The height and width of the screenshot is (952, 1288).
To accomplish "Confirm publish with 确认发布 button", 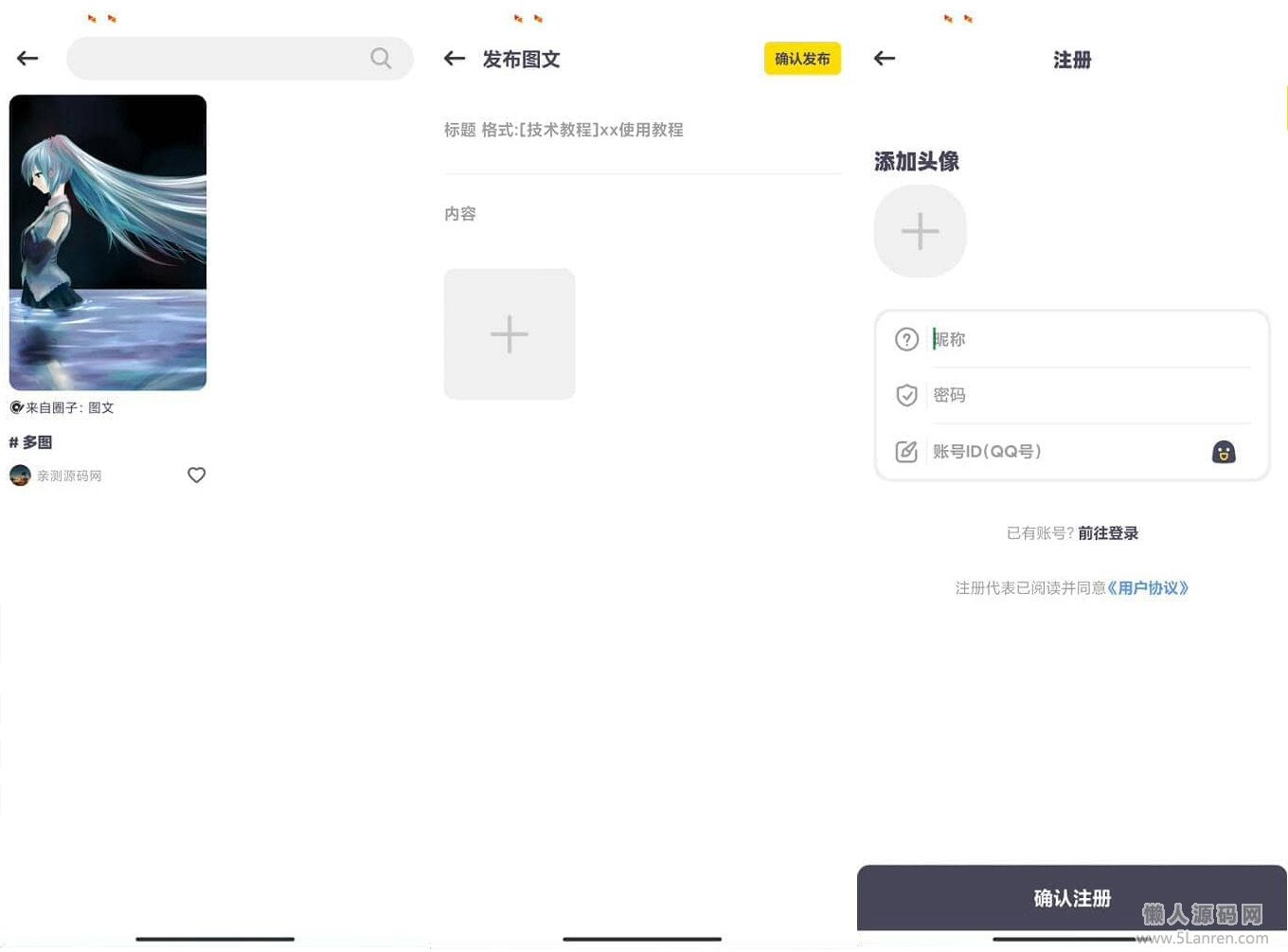I will (x=802, y=59).
